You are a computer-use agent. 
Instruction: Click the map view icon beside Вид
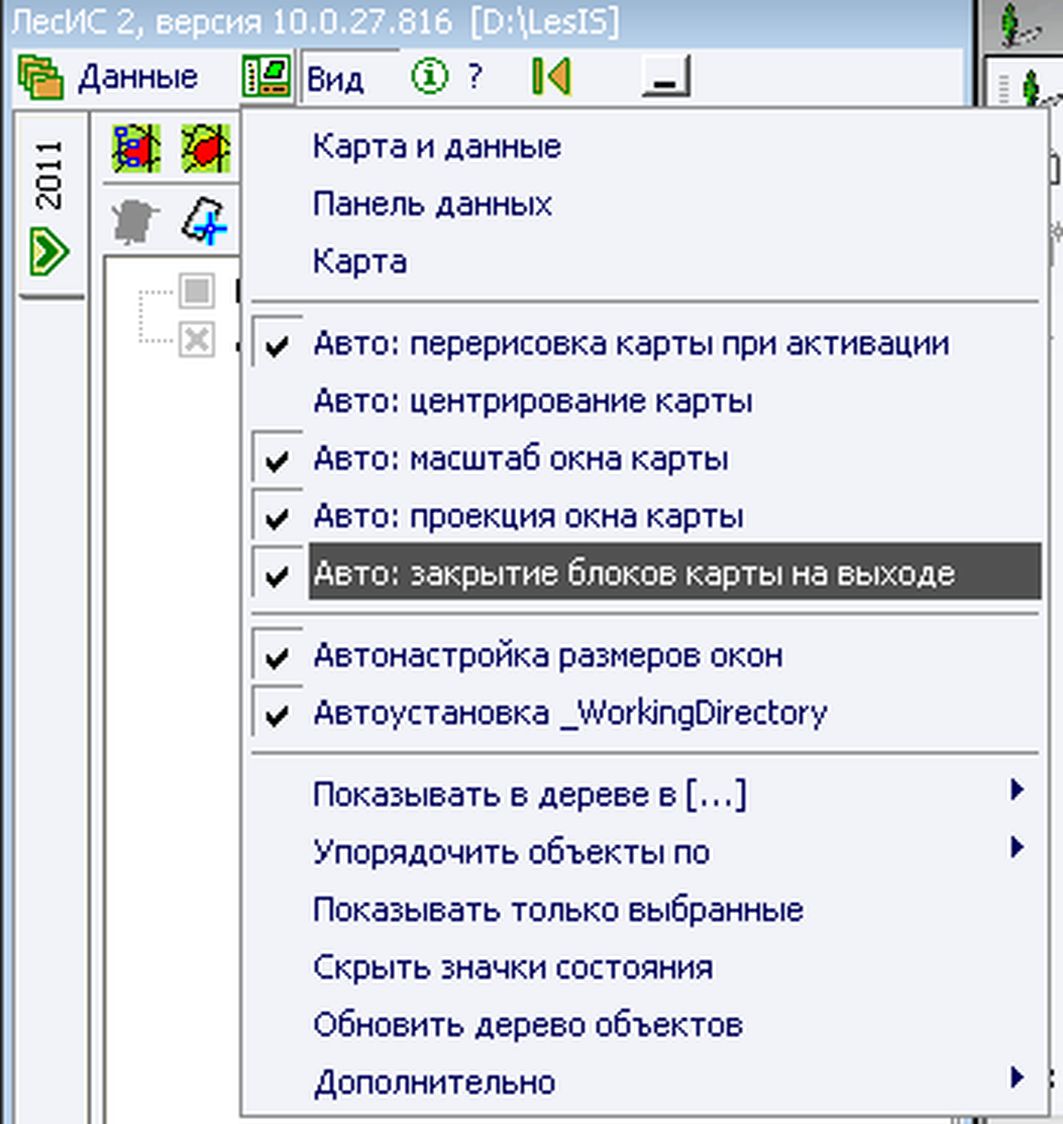[x=266, y=76]
